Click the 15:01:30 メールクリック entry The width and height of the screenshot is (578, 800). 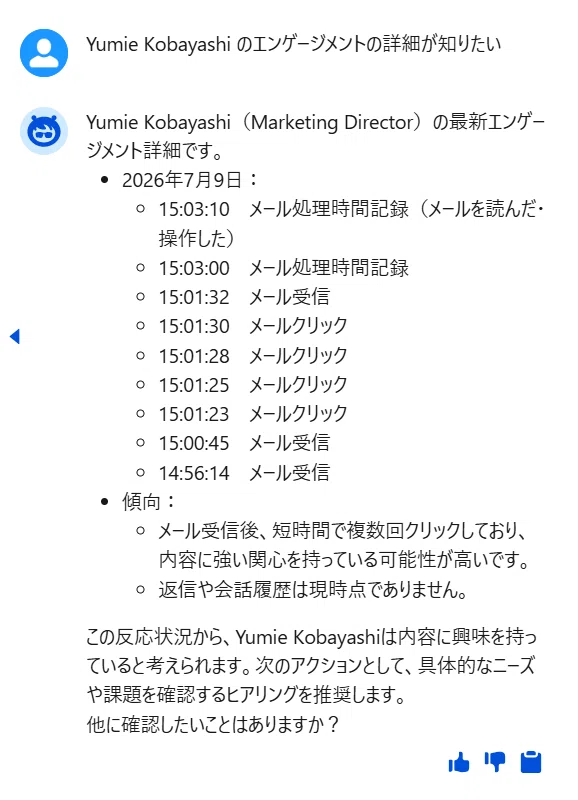[253, 326]
